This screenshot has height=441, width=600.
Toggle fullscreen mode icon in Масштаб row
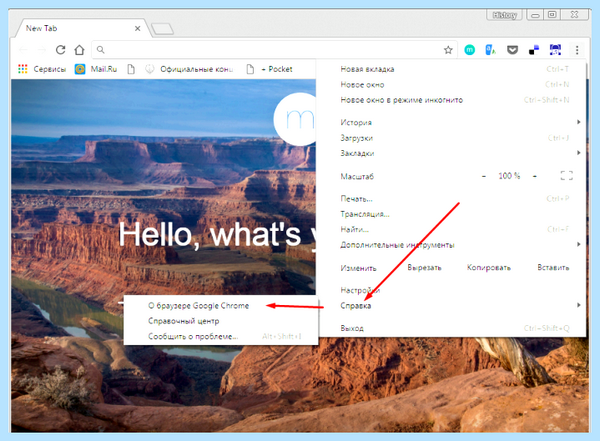(x=567, y=176)
